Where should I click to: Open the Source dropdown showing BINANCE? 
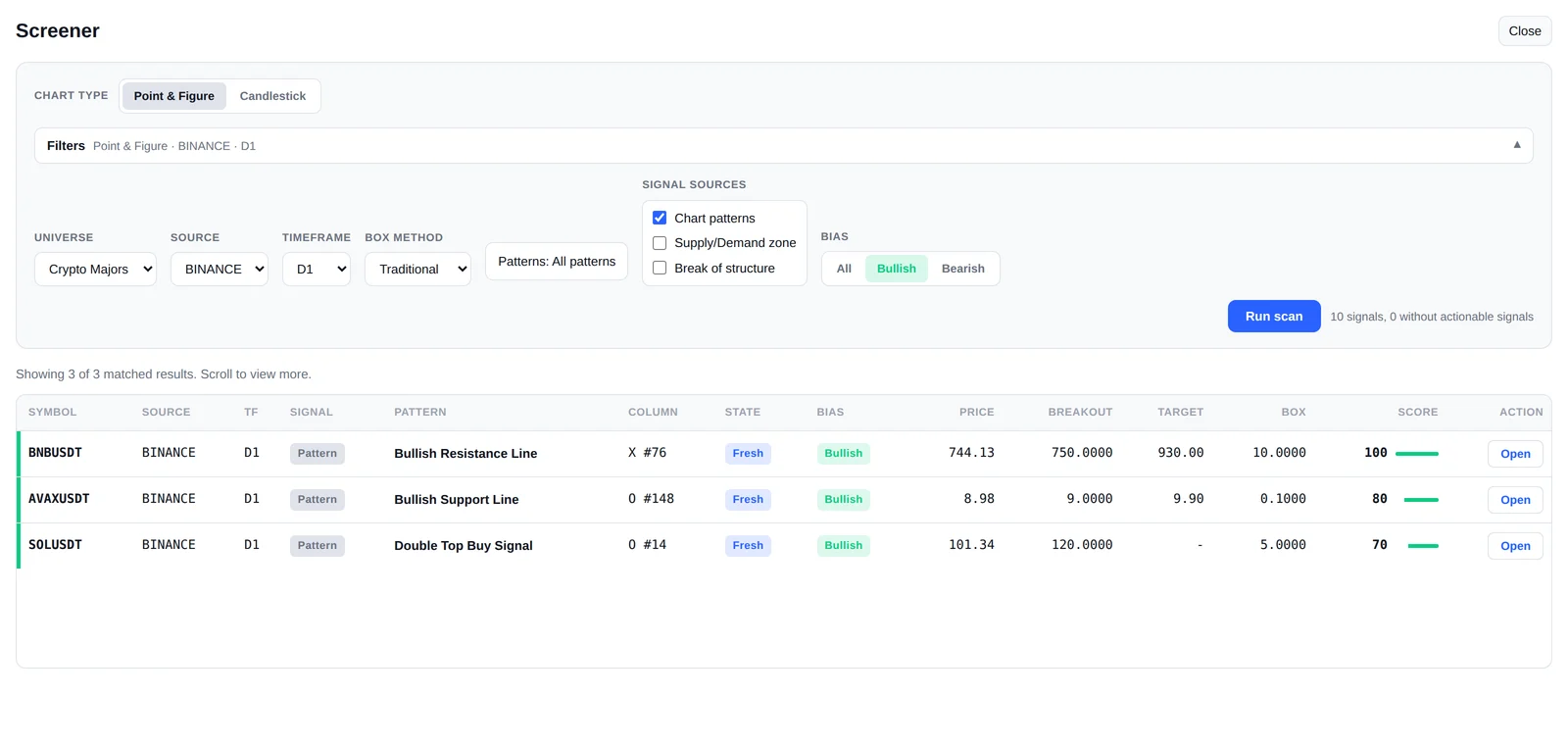coord(220,270)
